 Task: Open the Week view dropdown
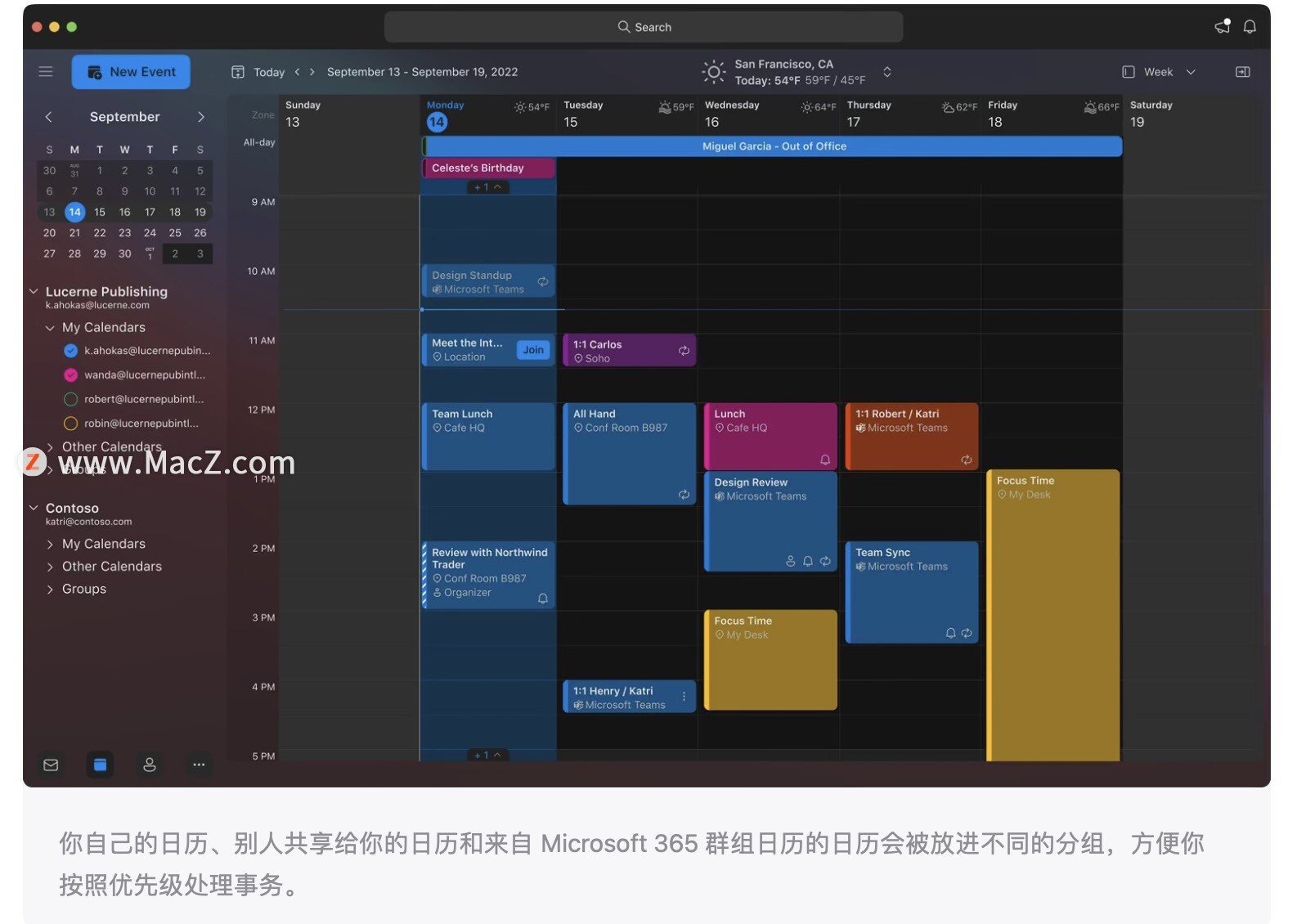pos(1159,72)
